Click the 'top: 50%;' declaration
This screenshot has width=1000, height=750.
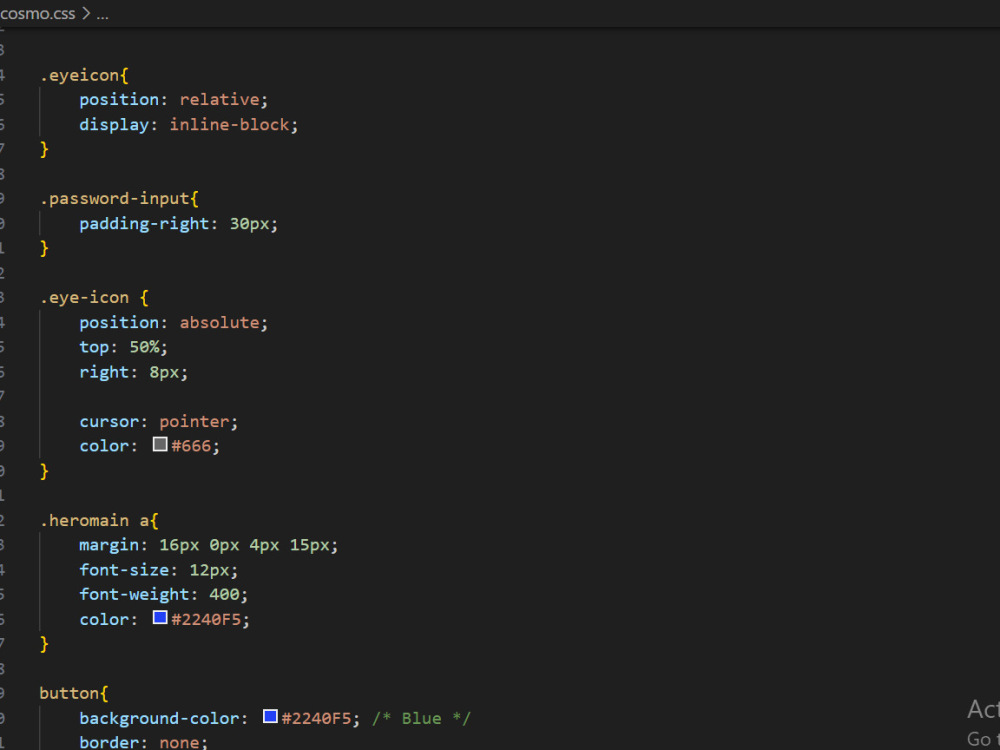tap(124, 347)
